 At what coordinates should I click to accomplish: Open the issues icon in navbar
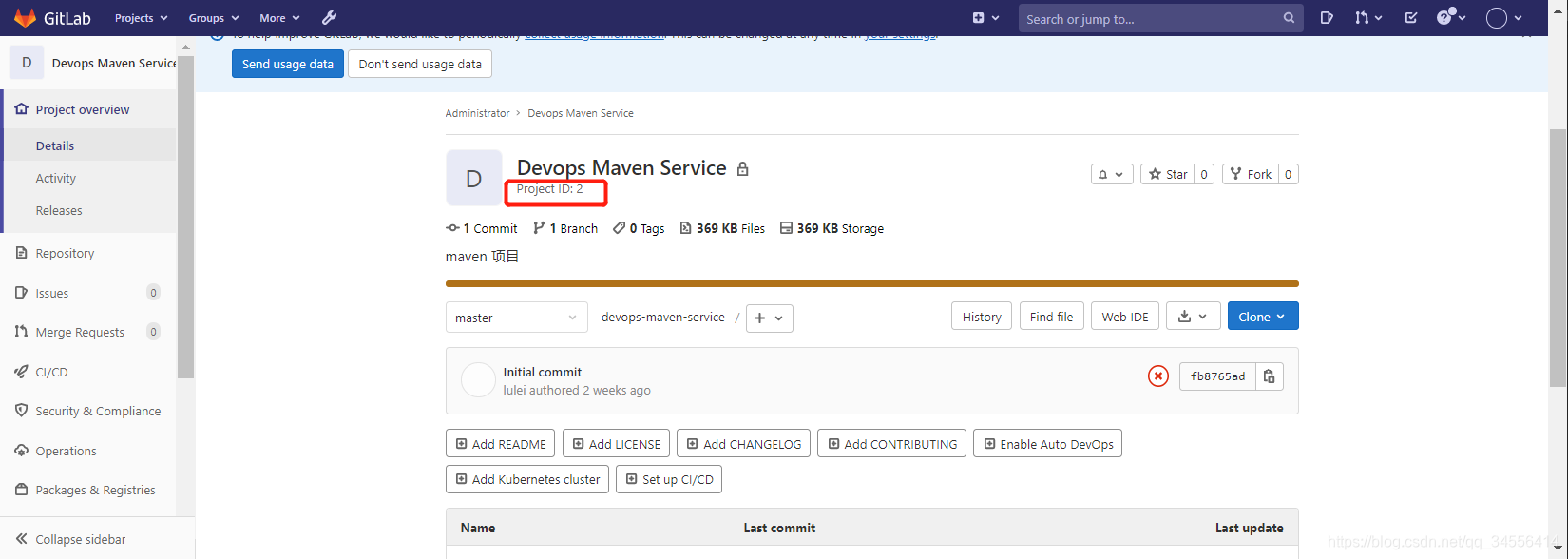click(x=1327, y=18)
